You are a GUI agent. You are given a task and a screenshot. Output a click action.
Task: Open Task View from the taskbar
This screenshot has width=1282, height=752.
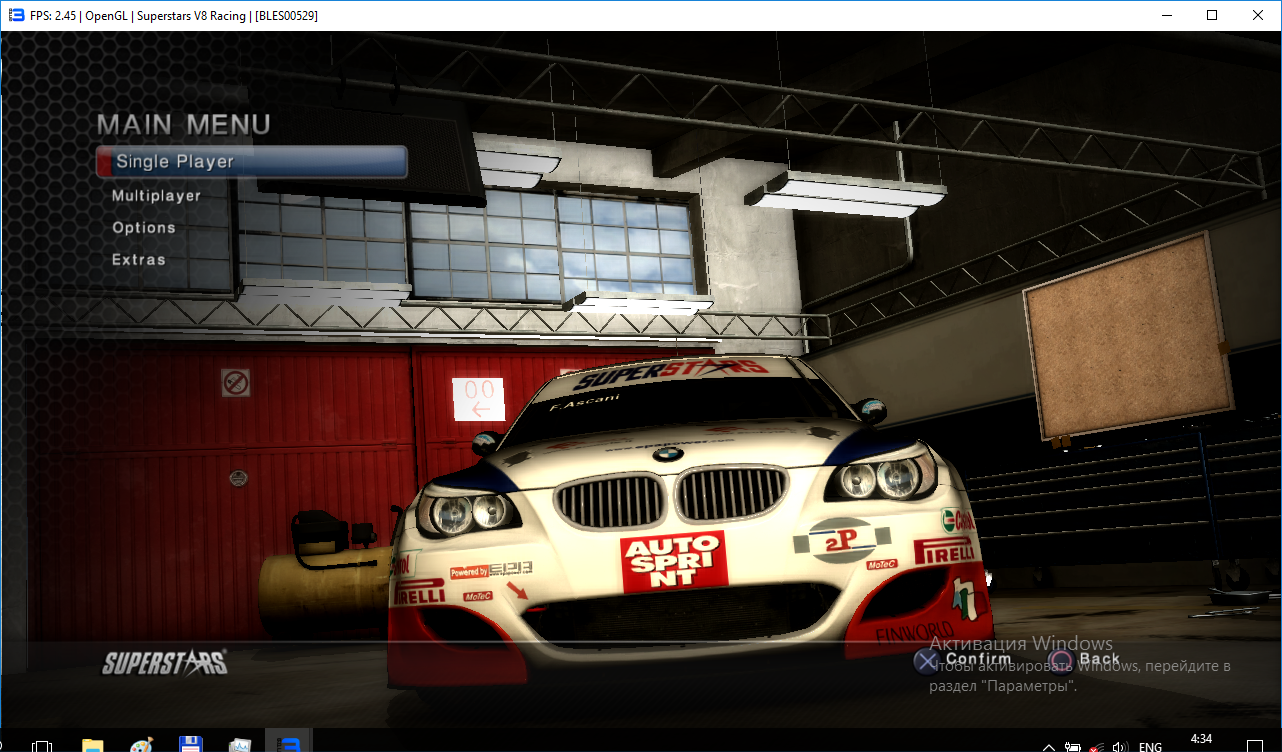tap(41, 745)
